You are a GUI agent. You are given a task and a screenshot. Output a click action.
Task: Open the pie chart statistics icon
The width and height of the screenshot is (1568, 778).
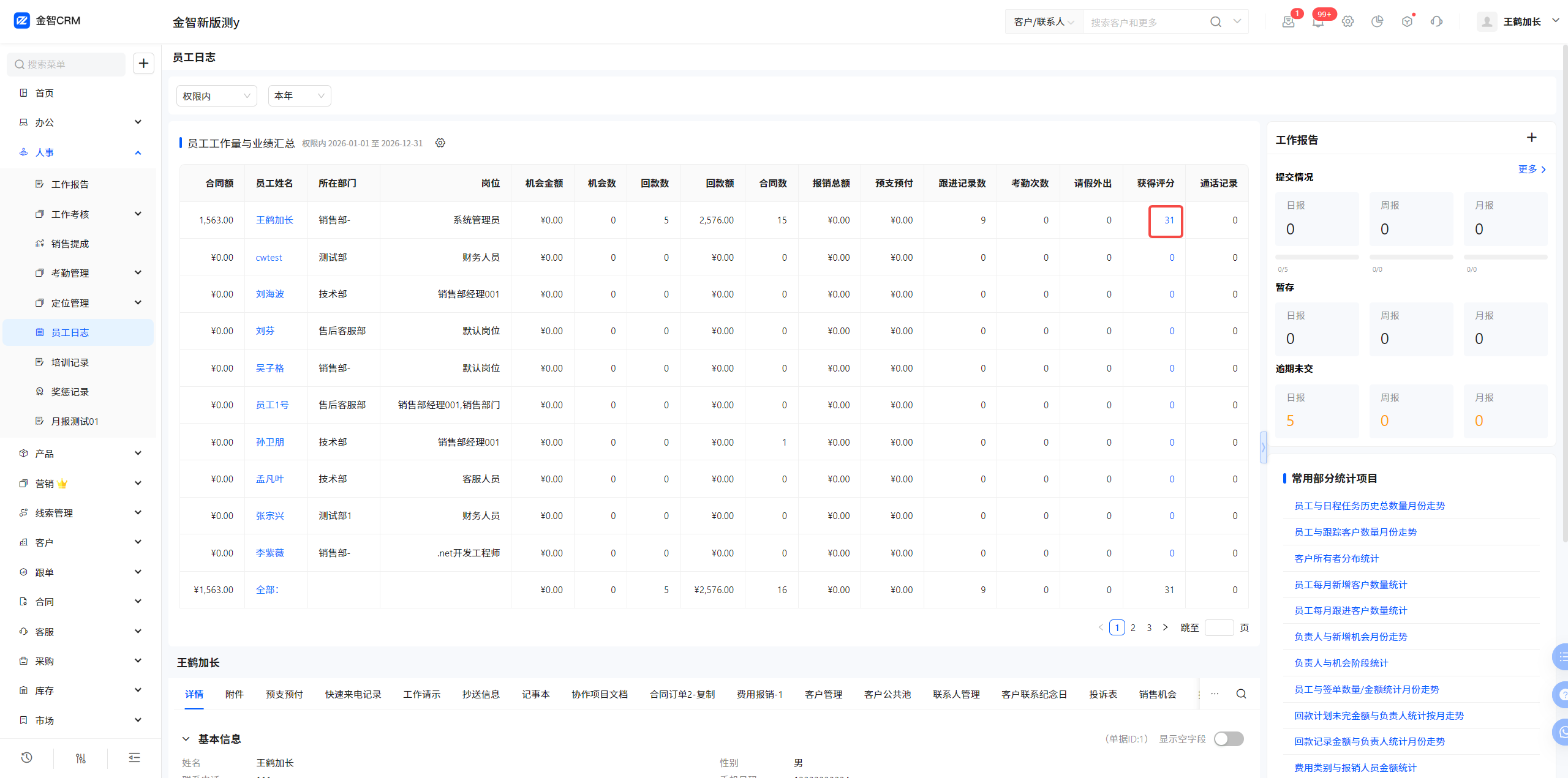(x=1377, y=22)
